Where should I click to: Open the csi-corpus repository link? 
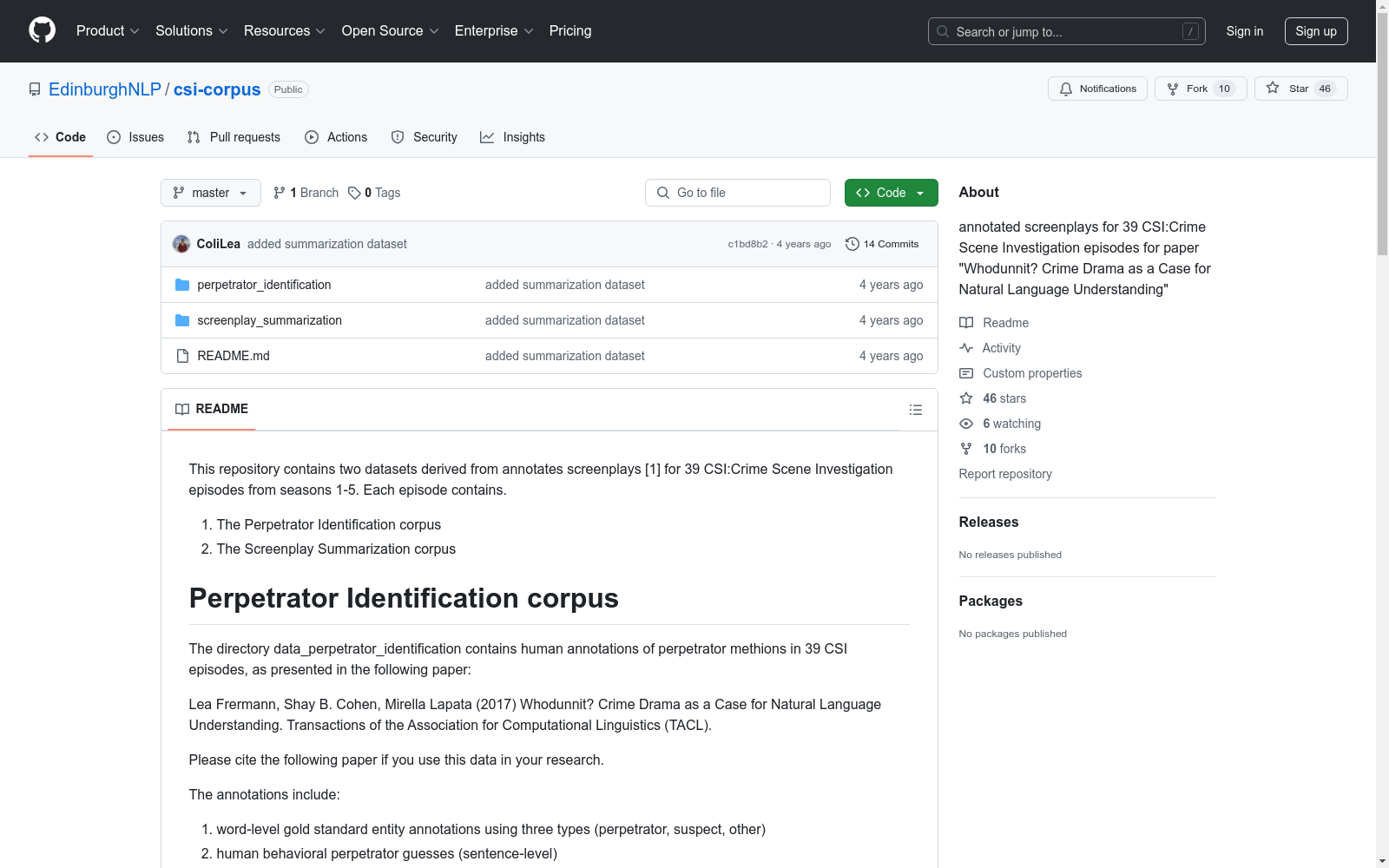click(217, 89)
